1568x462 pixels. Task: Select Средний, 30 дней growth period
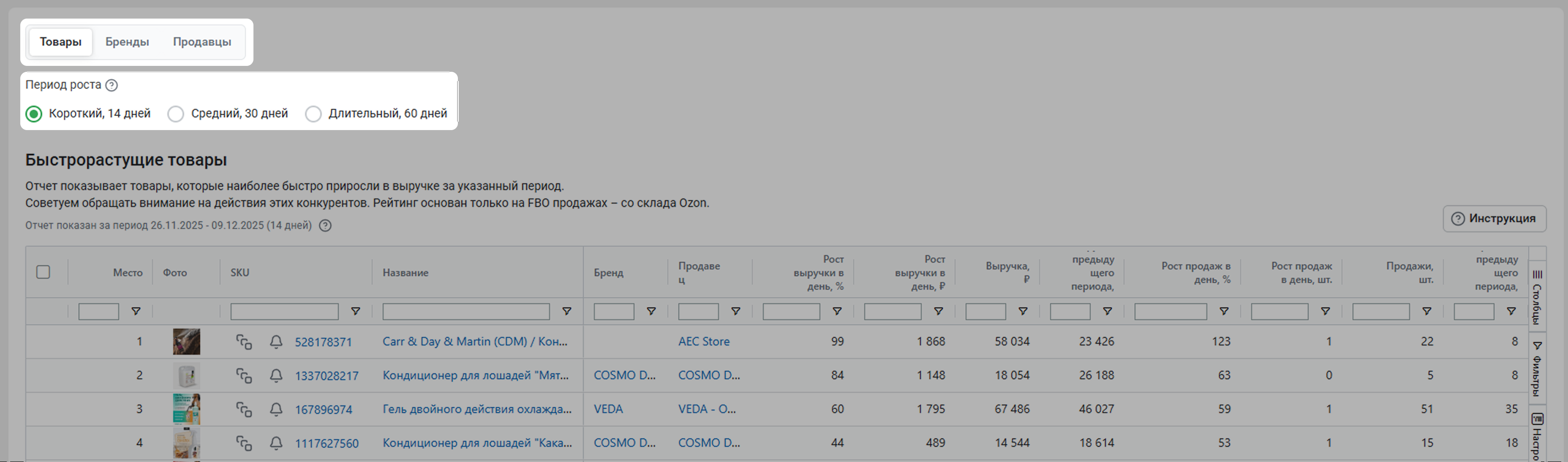176,114
